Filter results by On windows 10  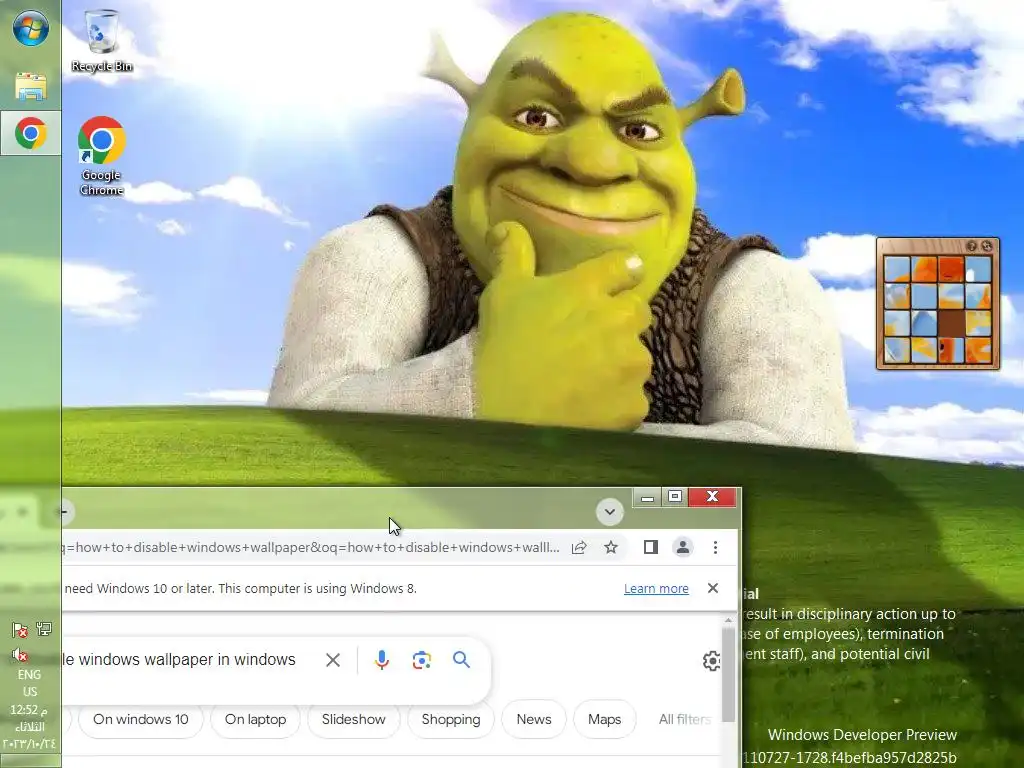(x=140, y=719)
